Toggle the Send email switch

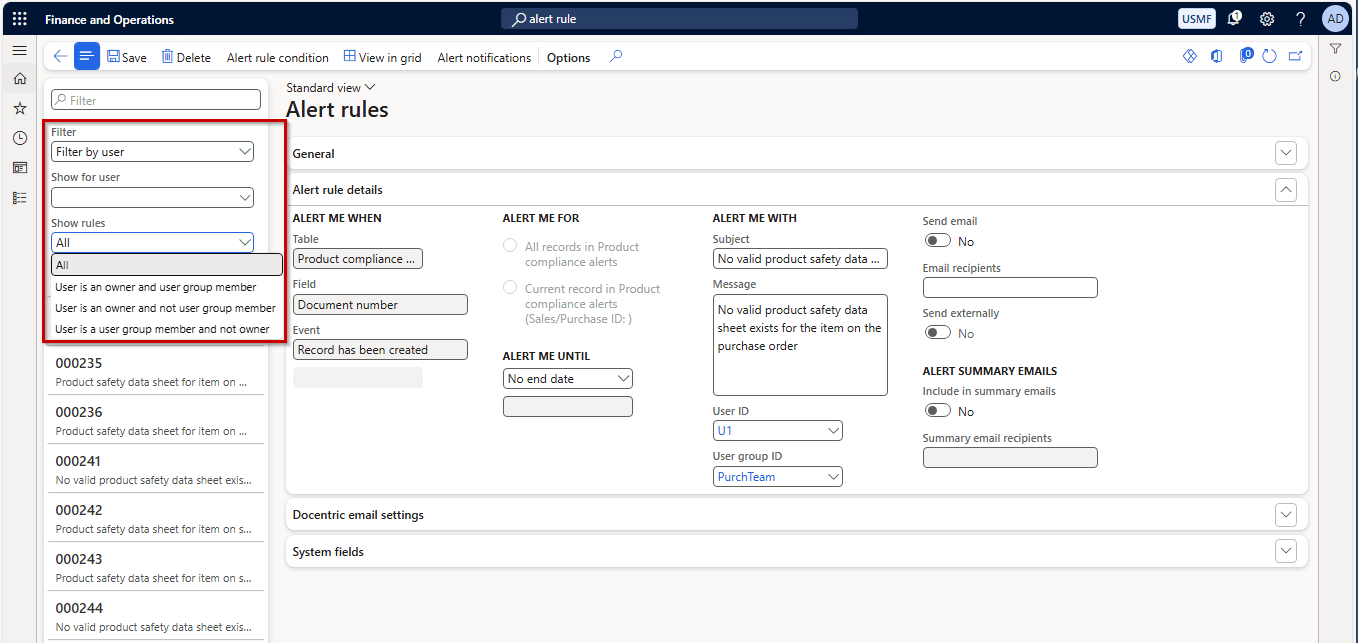click(x=937, y=241)
